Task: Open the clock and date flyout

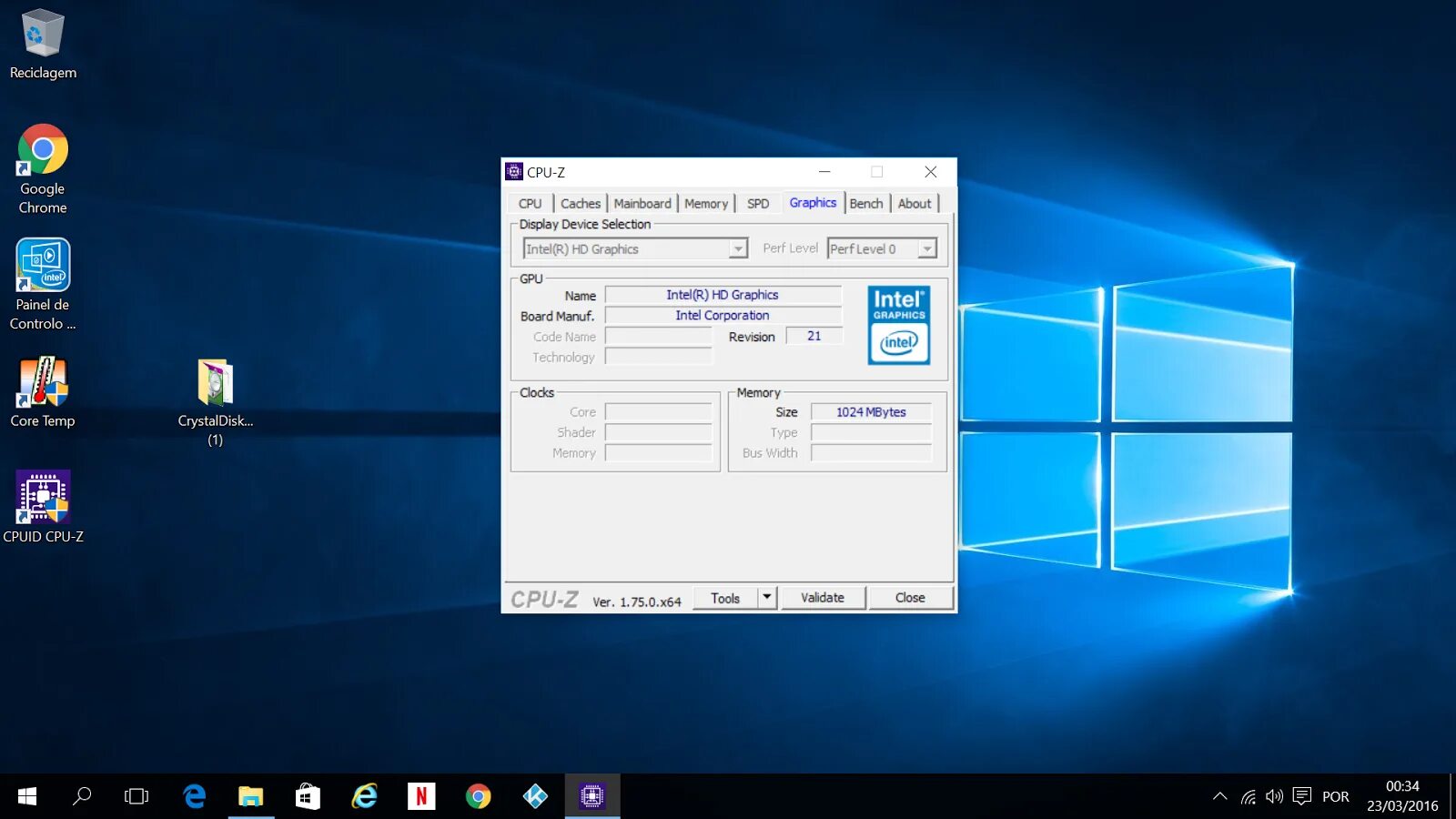Action: (x=1402, y=796)
